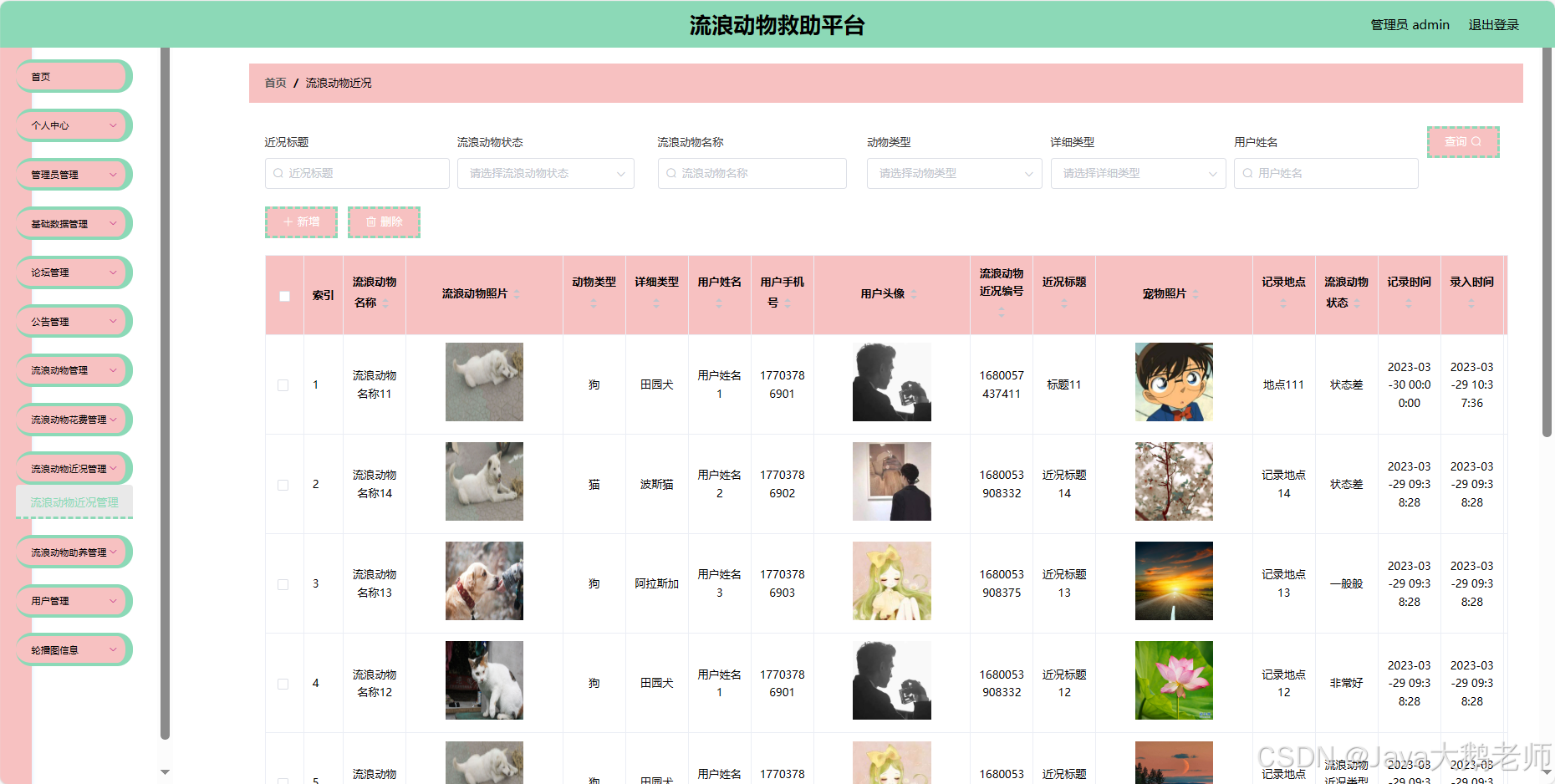Open white puppy photo in row 1

pos(484,382)
